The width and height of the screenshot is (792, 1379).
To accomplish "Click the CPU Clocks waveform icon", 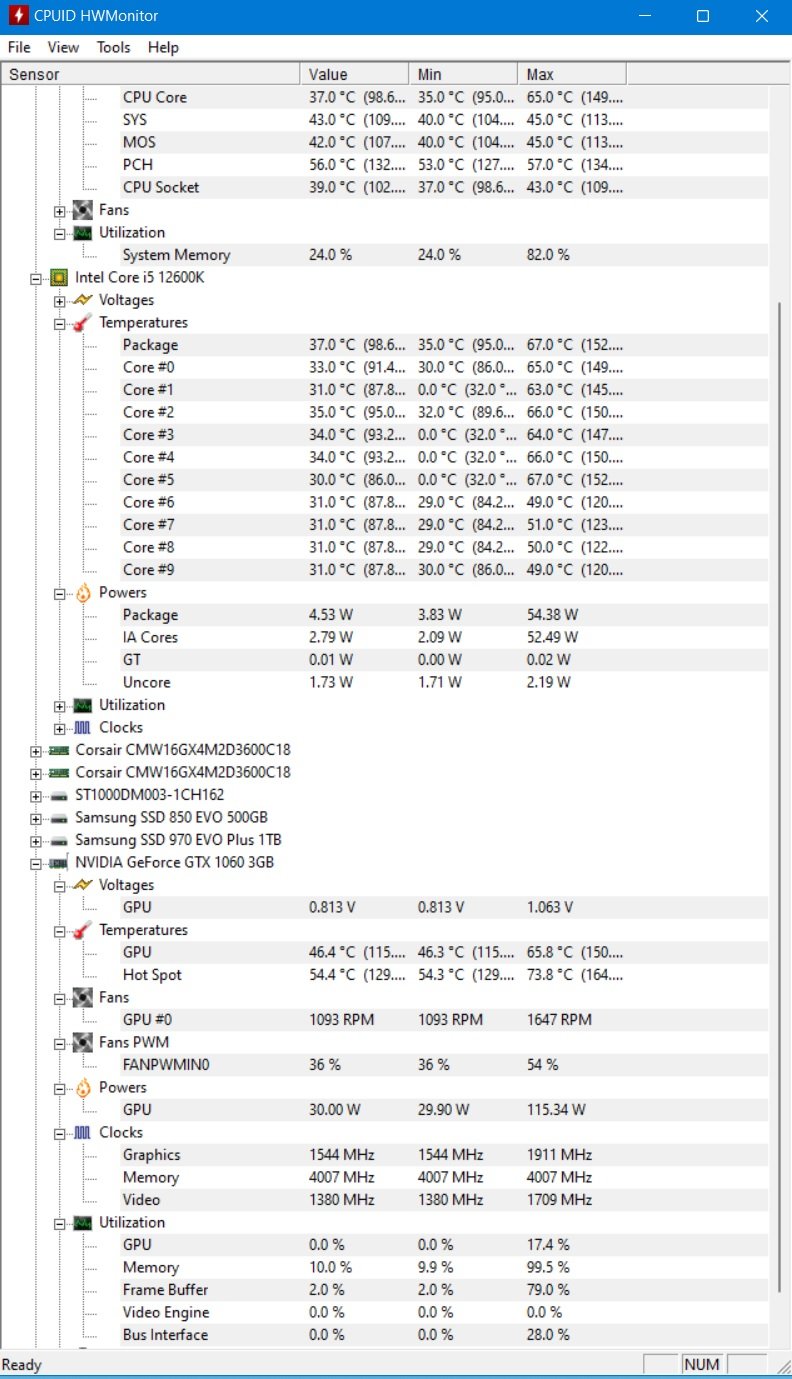I will [x=83, y=727].
